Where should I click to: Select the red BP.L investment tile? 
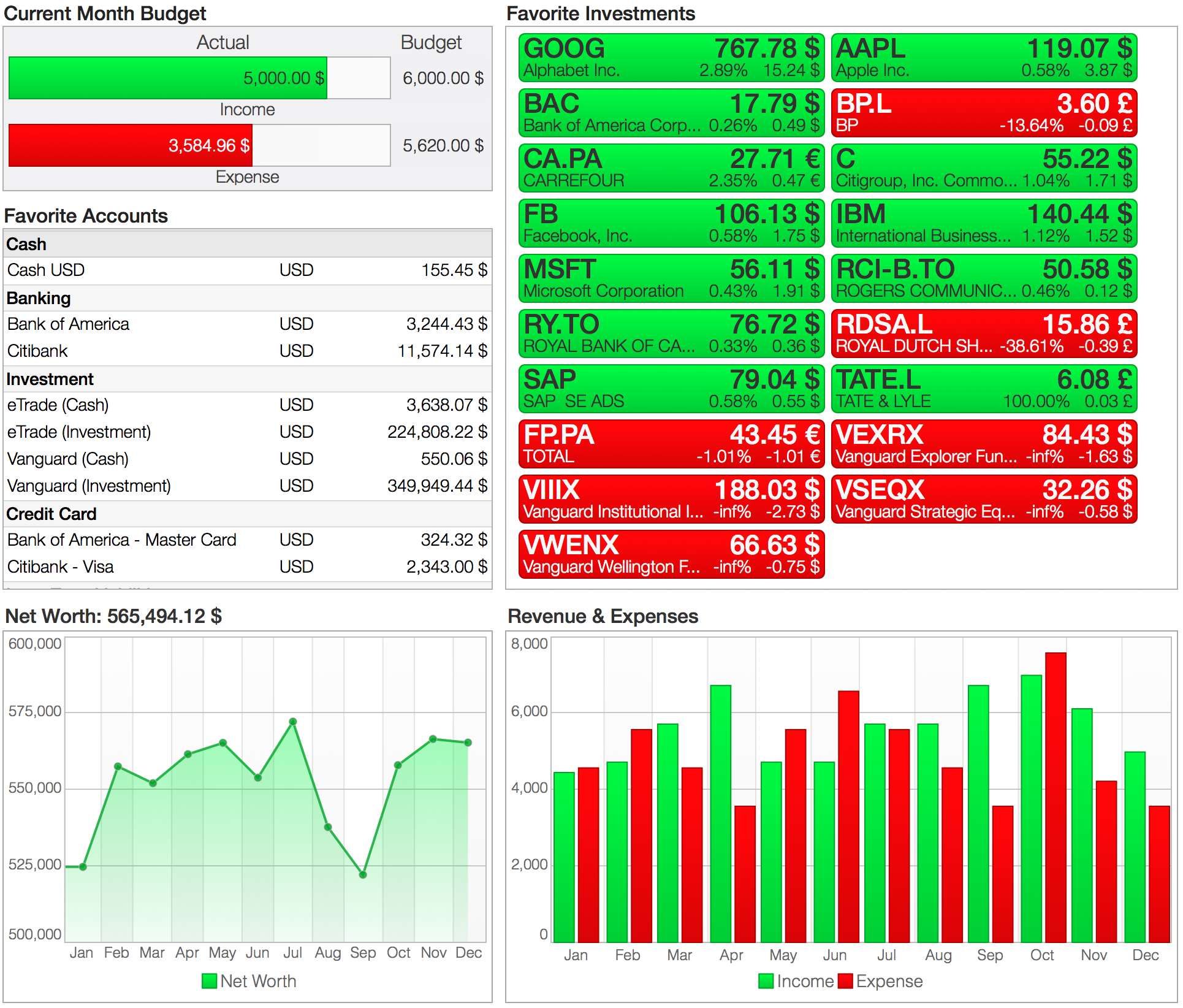tap(984, 113)
